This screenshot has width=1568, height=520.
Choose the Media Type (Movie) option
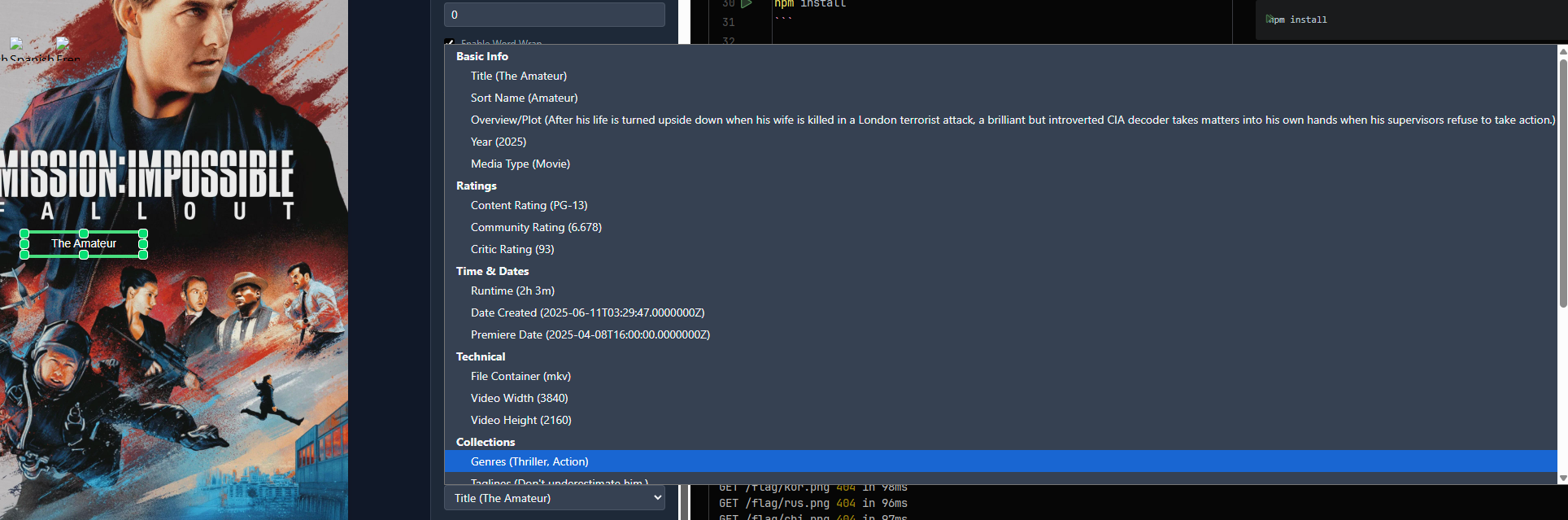(1000, 164)
